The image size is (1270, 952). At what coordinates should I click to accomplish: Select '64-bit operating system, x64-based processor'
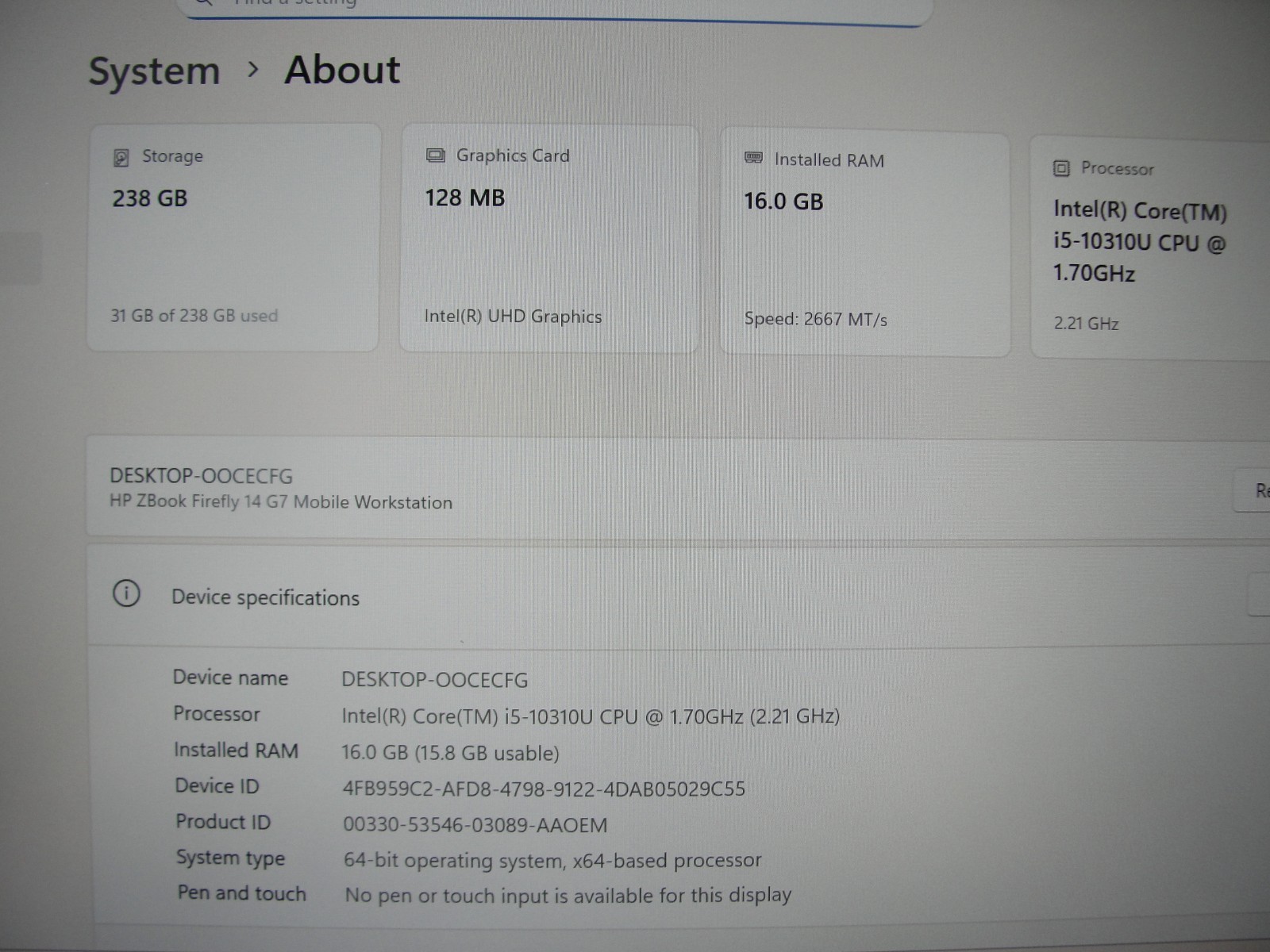(552, 861)
